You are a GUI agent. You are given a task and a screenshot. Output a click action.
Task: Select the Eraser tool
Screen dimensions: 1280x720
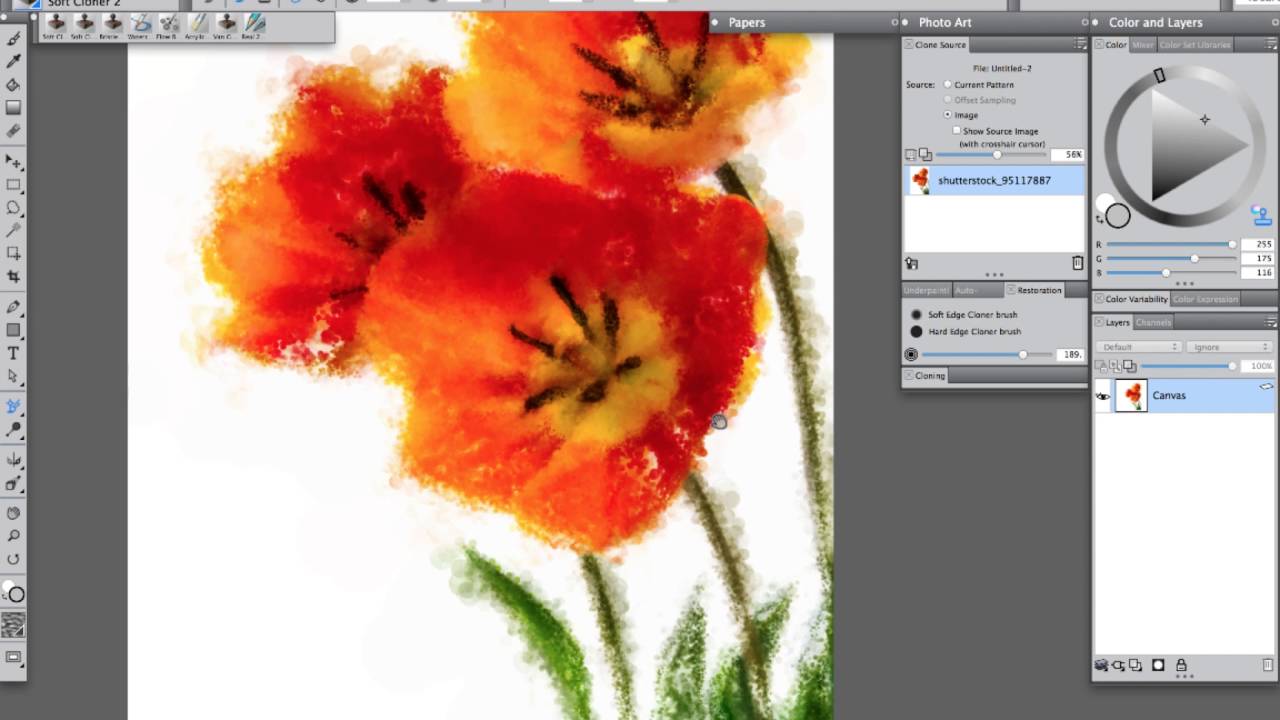click(14, 131)
